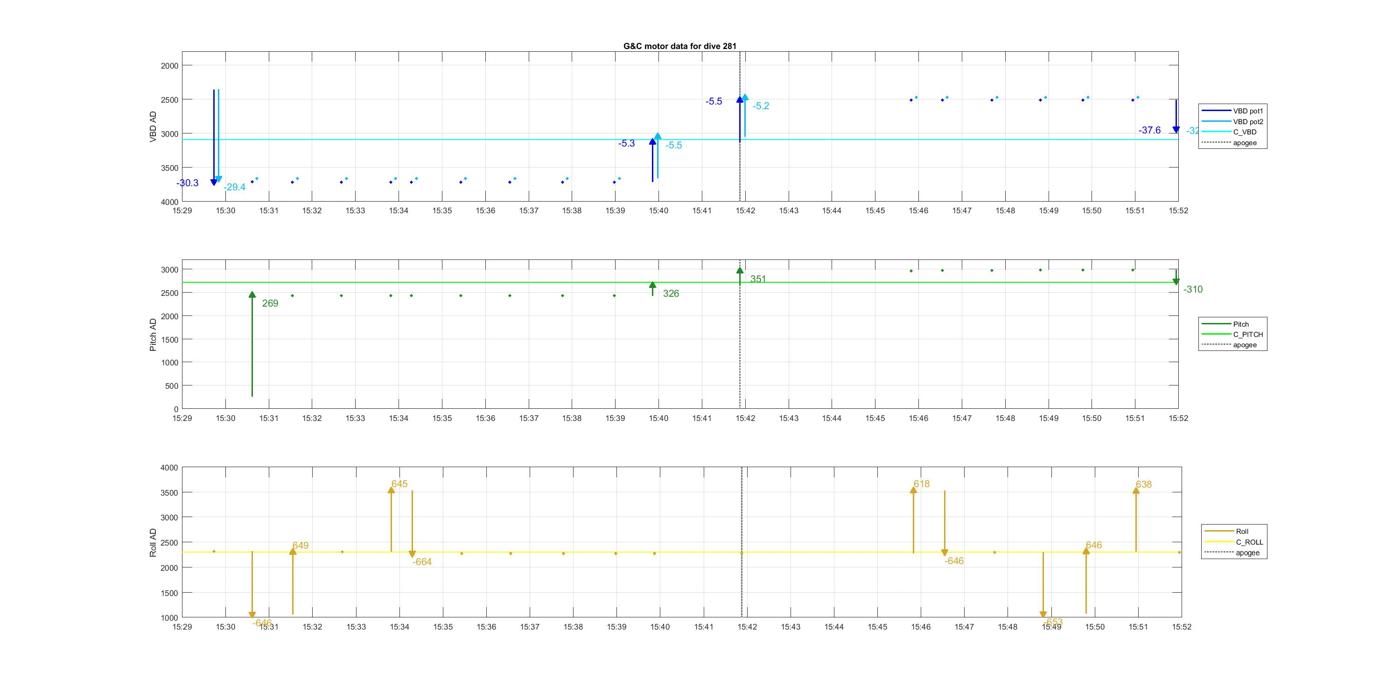Click the 'Pitch AD' y-axis label
The width and height of the screenshot is (1400, 693).
coord(153,335)
